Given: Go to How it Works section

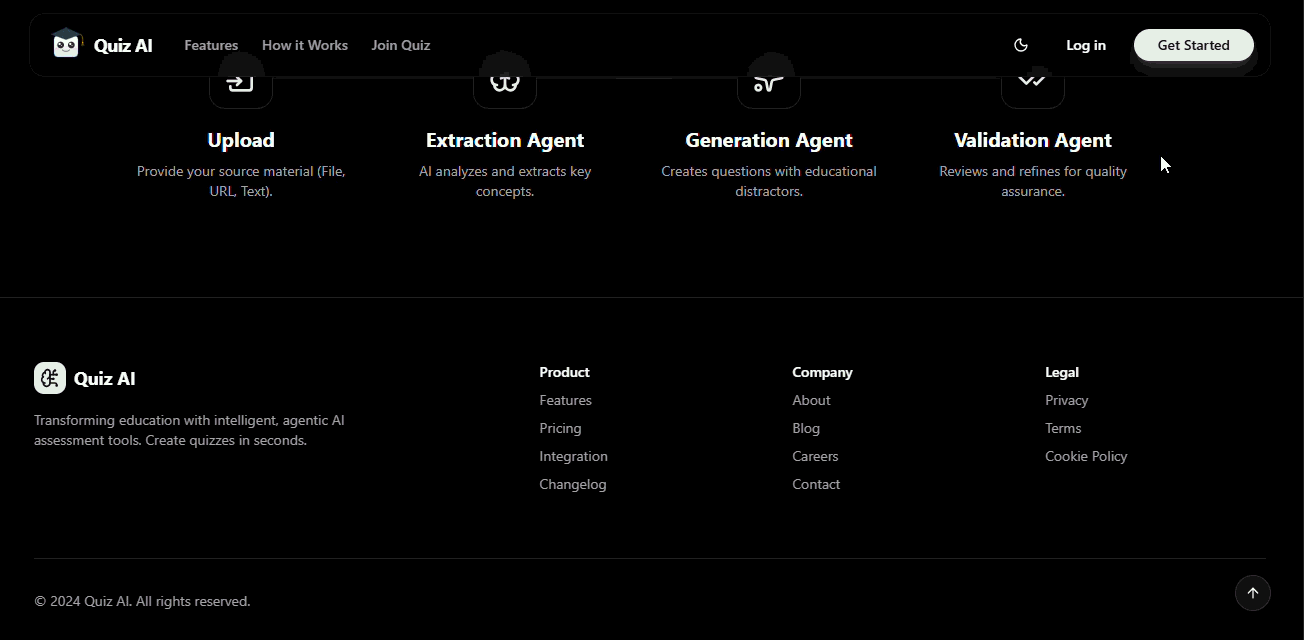Looking at the screenshot, I should pyautogui.click(x=305, y=45).
